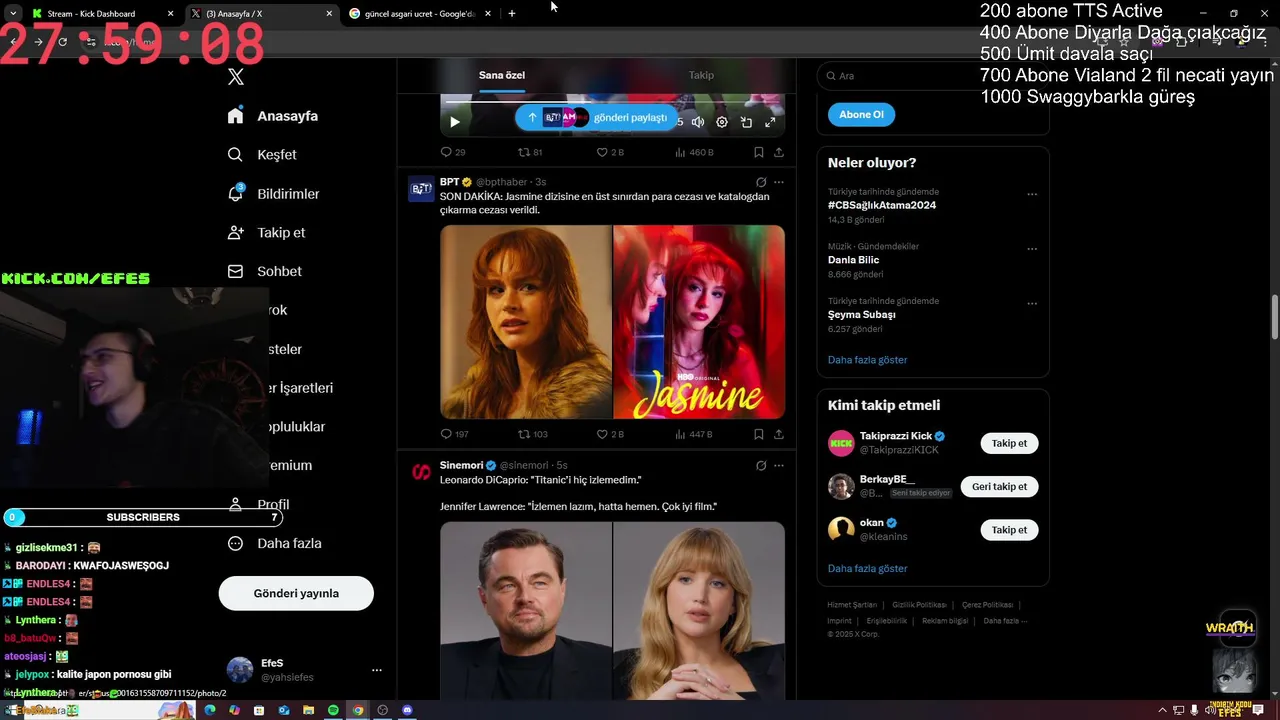View analytics of the top video post
Image resolution: width=1280 pixels, height=720 pixels.
point(694,152)
